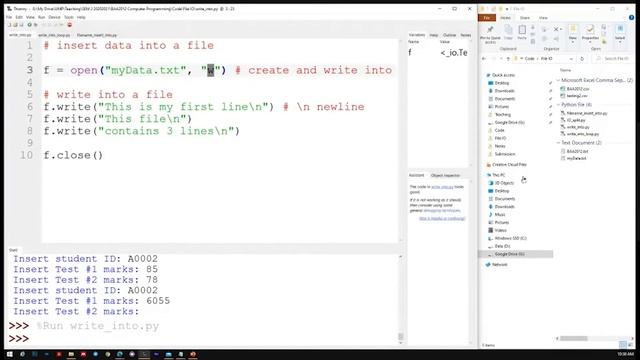Click the Explorer Up one level arrow
The image size is (640, 360).
click(508, 59)
